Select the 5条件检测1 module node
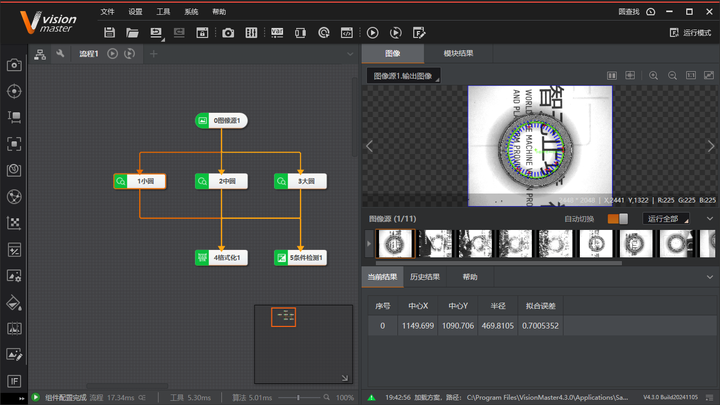720x405 pixels. pos(301,258)
